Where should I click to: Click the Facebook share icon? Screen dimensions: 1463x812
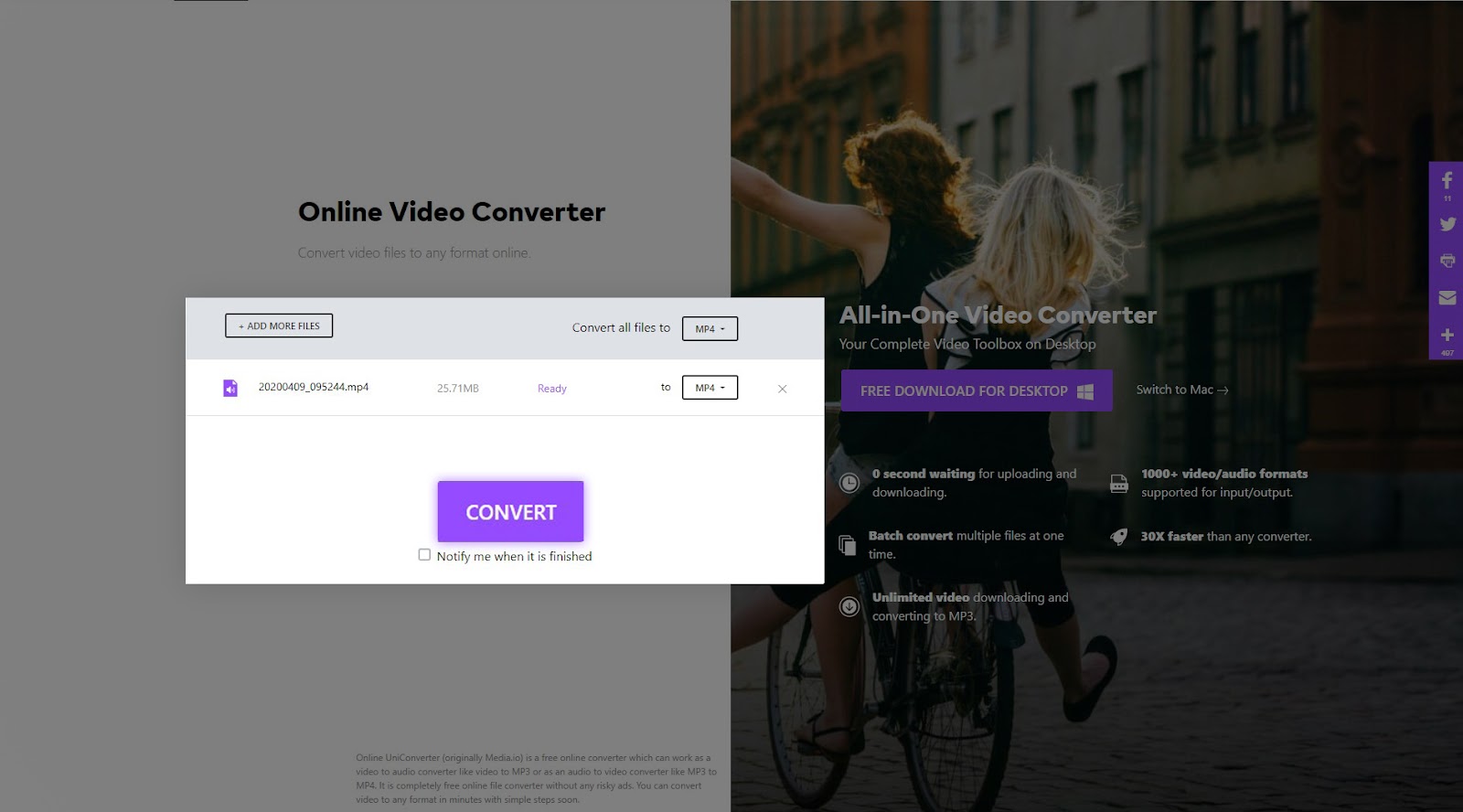(1447, 181)
